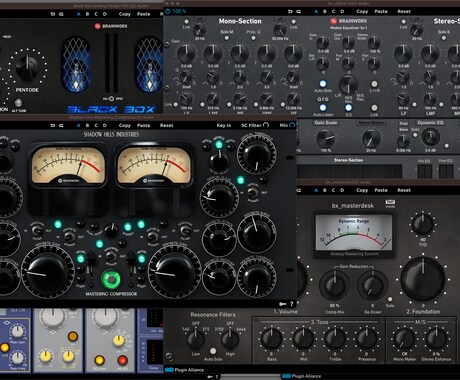Toggle the L<>R swap button

click(374, 84)
